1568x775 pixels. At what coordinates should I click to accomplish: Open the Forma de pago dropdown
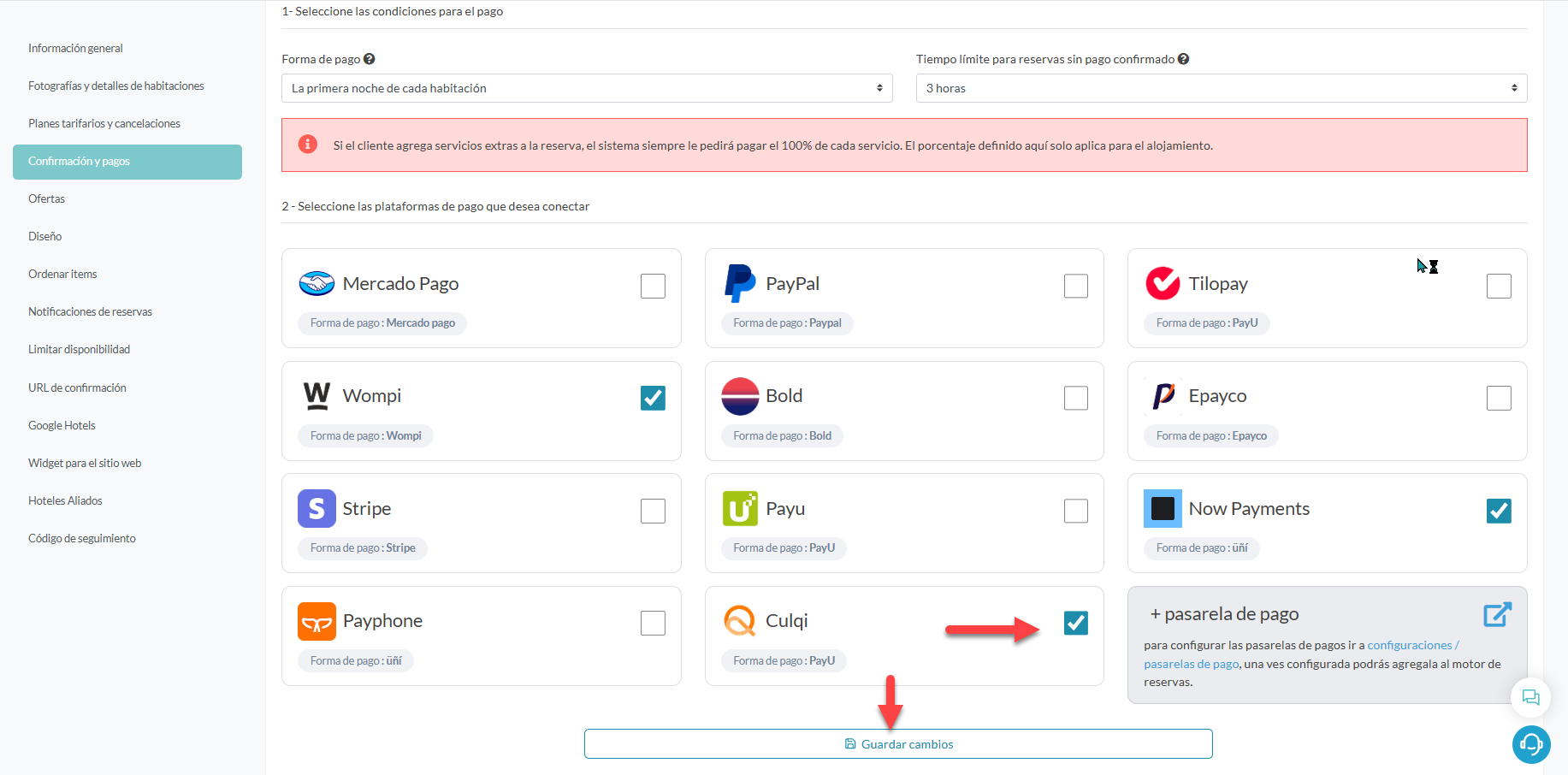587,88
